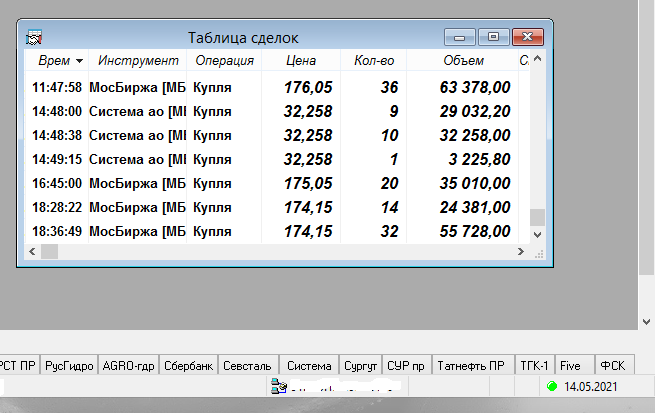This screenshot has height=413, width=666.
Task: Click the date 14.05.2021 in status bar
Action: point(590,387)
